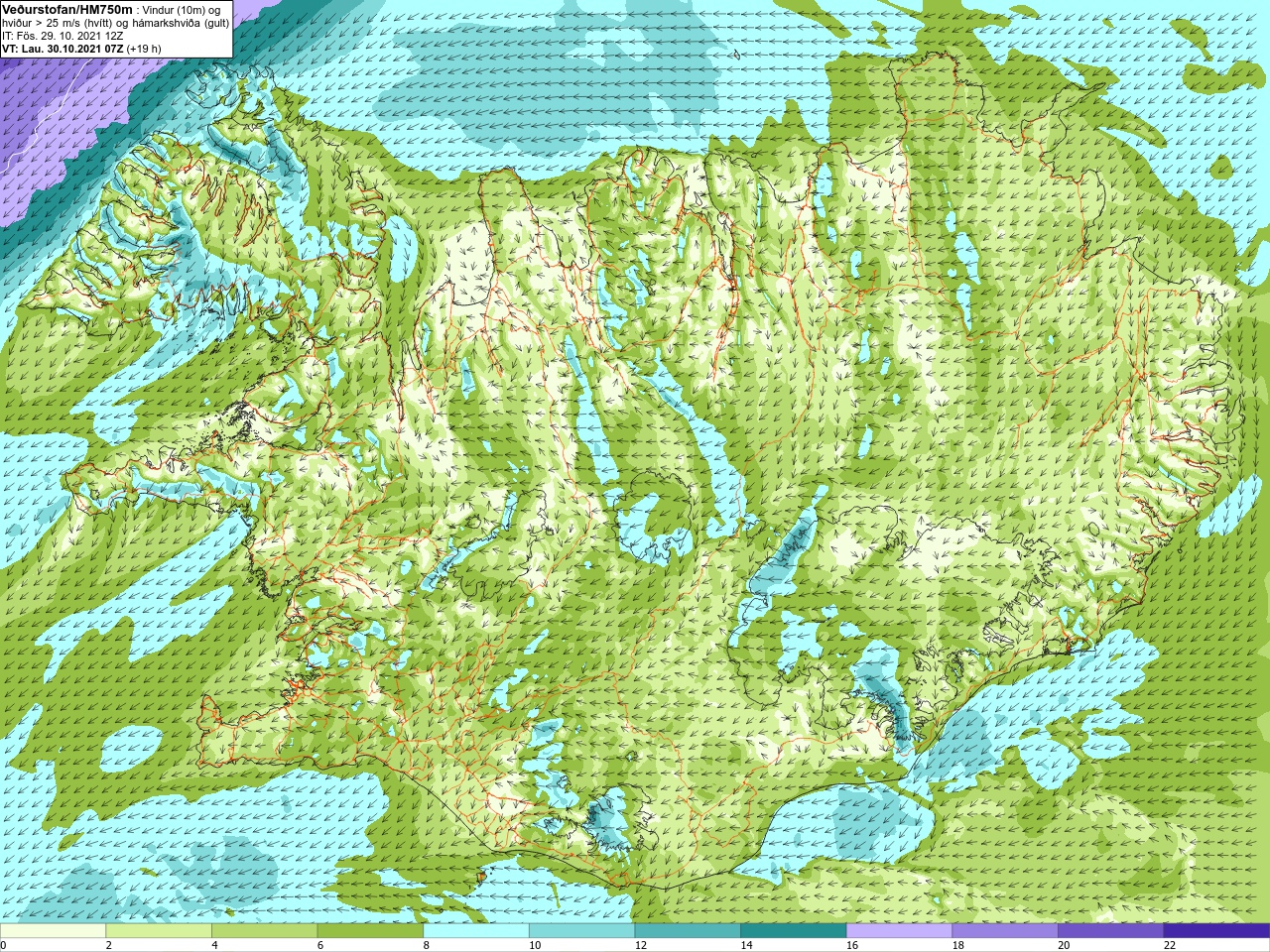Click the dark teal swatch between 14 and 16
This screenshot has width=1270, height=952.
click(794, 931)
